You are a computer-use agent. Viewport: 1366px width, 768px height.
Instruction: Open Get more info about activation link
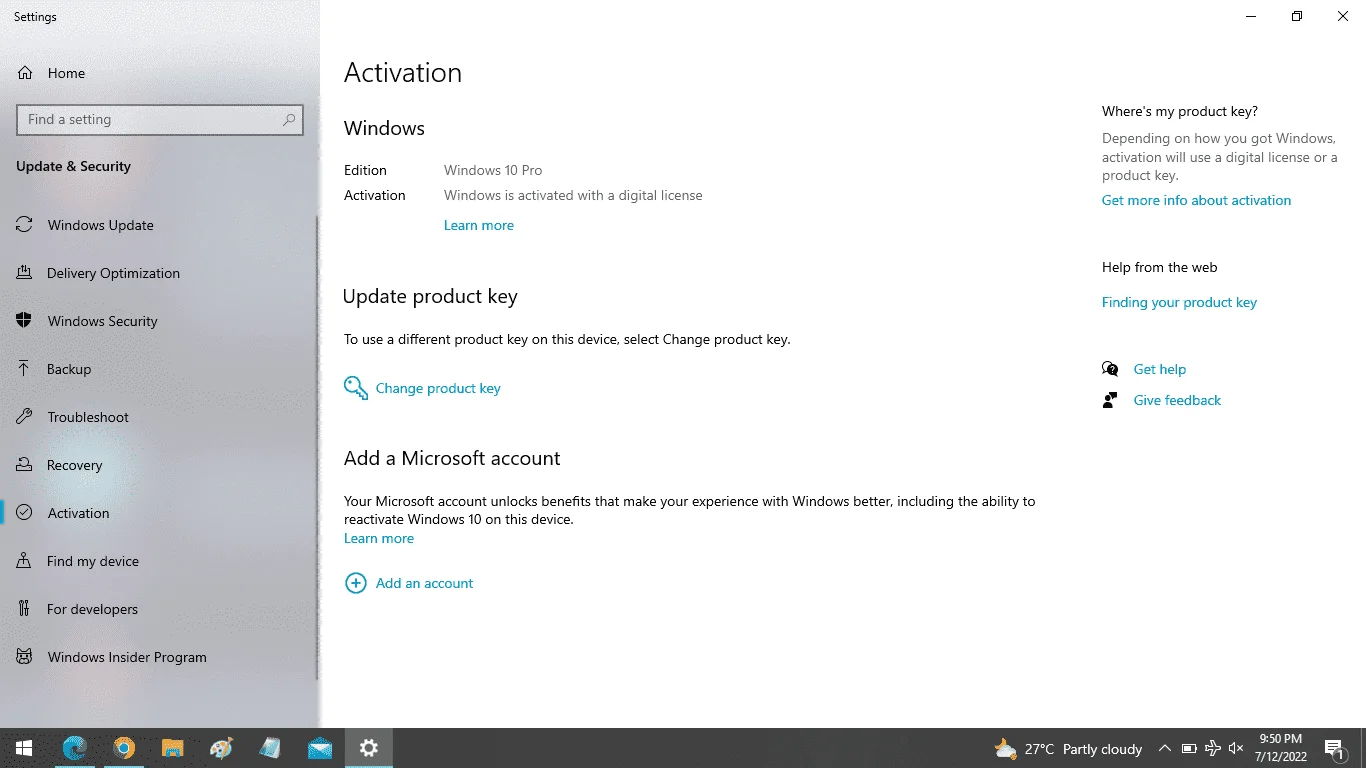pyautogui.click(x=1196, y=200)
